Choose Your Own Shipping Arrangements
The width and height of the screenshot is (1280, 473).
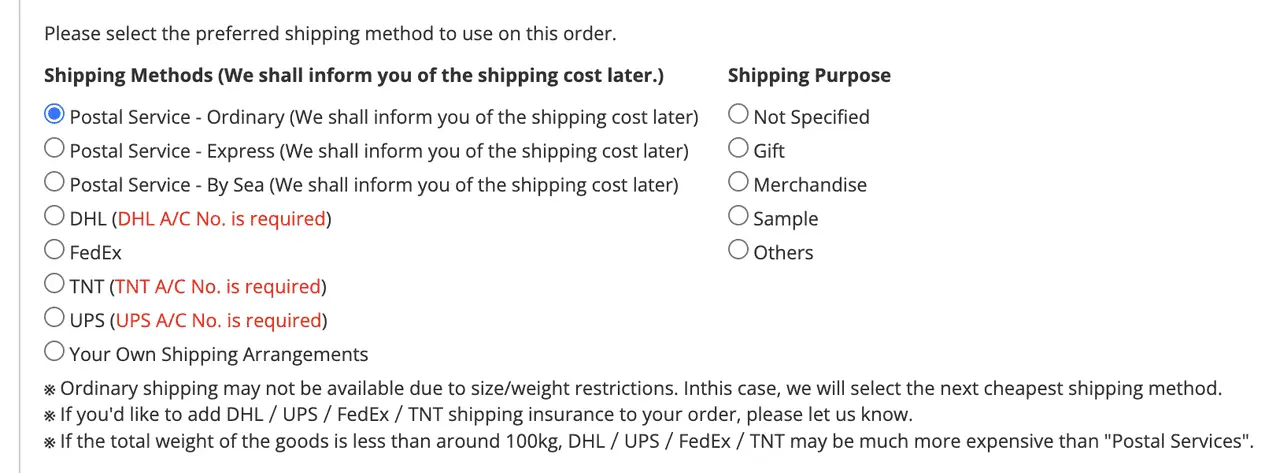[55, 353]
